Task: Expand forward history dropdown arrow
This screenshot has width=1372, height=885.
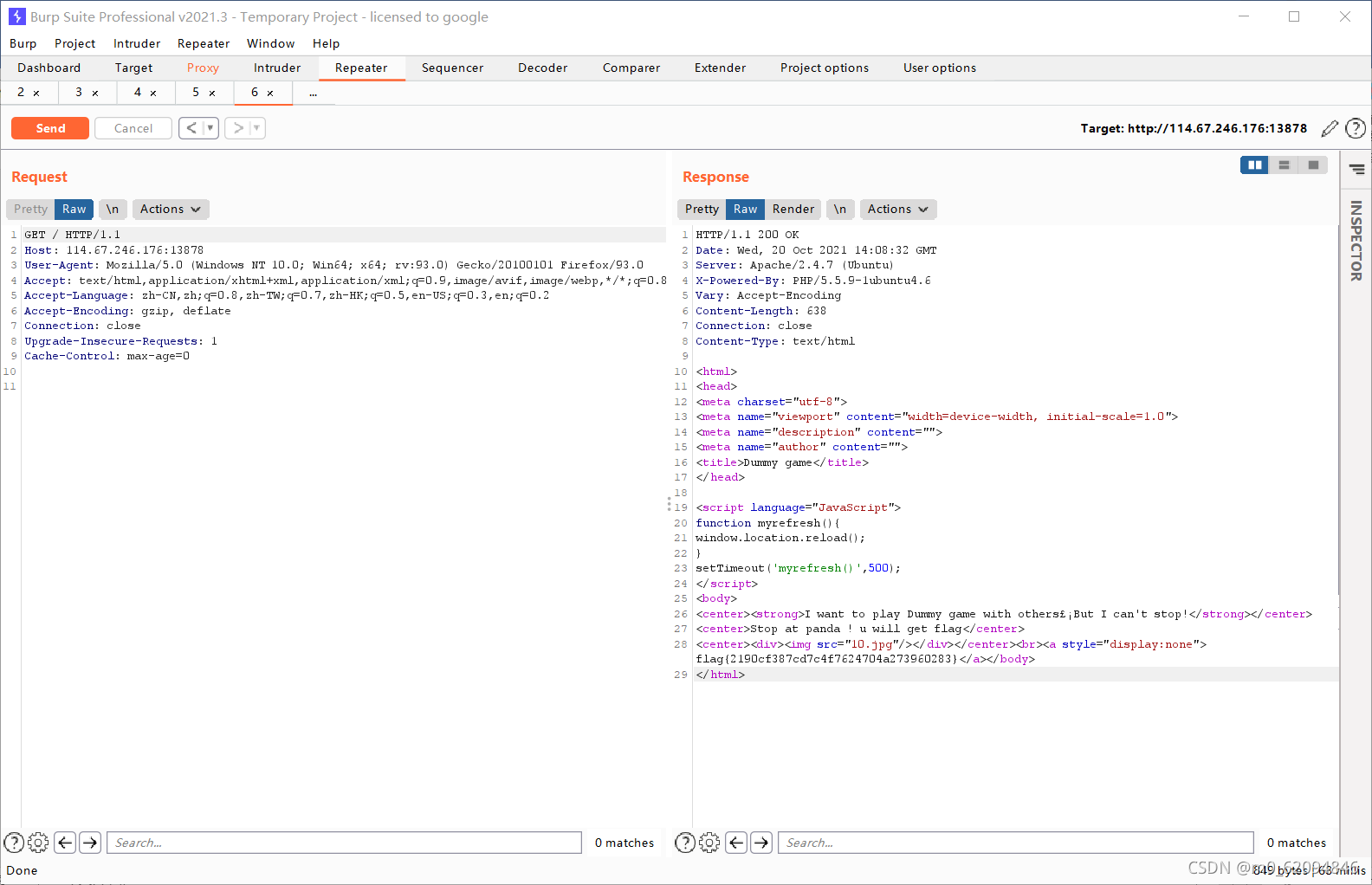Action: click(x=256, y=128)
